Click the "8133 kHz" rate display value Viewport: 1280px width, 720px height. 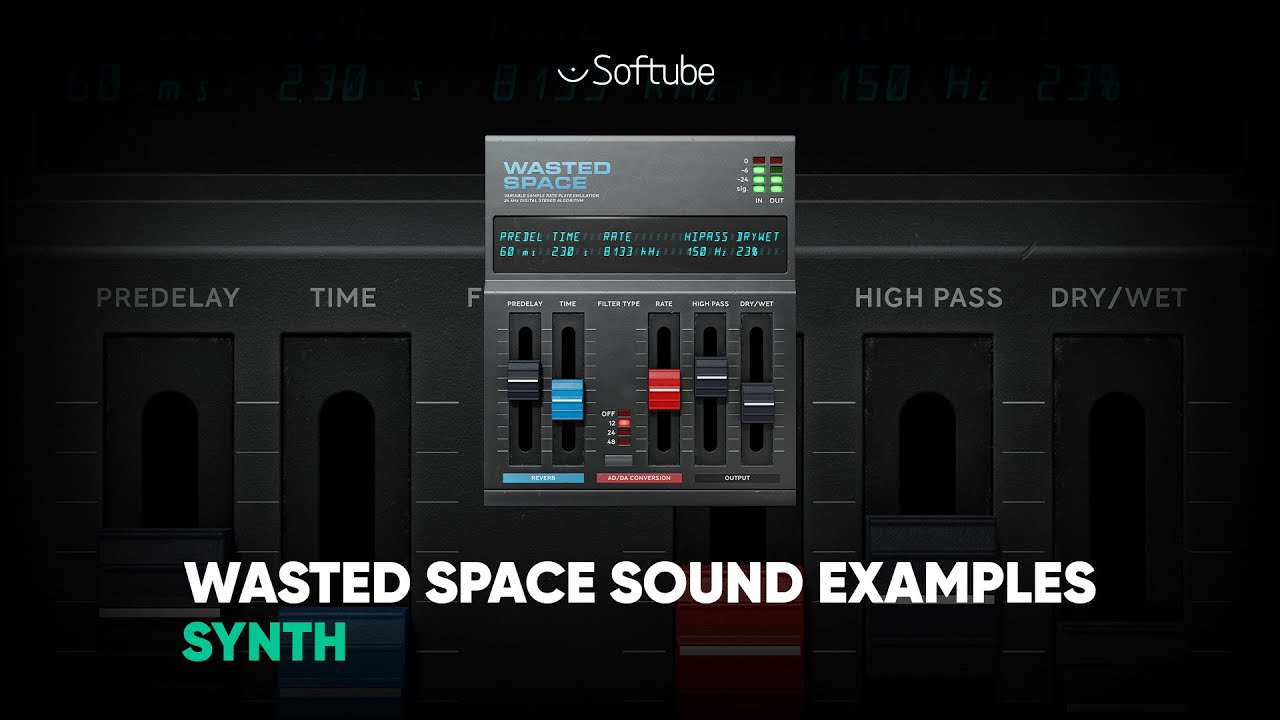[630, 252]
